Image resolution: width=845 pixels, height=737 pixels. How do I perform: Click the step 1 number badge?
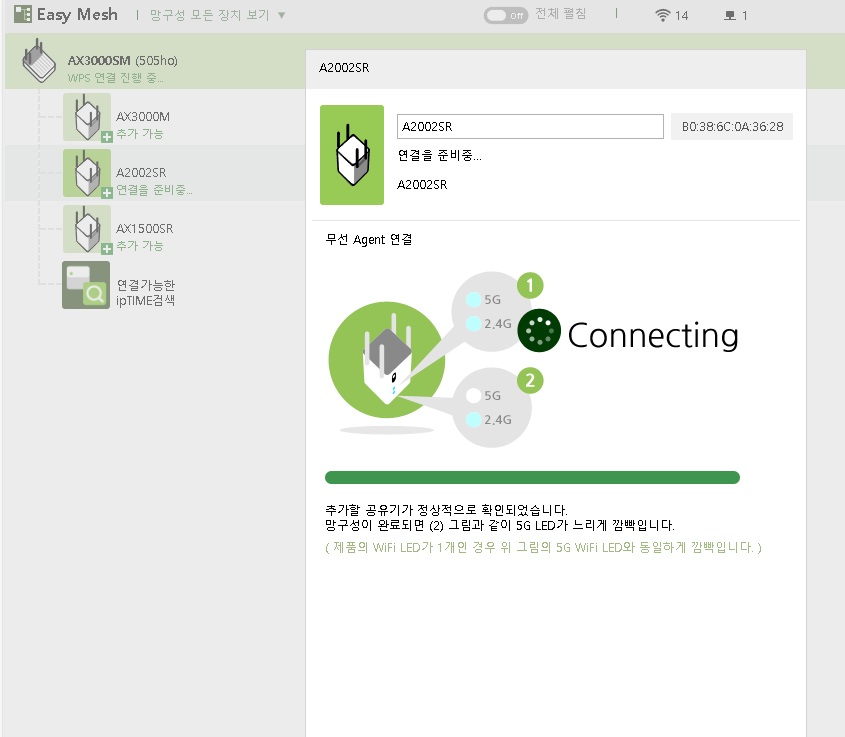(530, 286)
